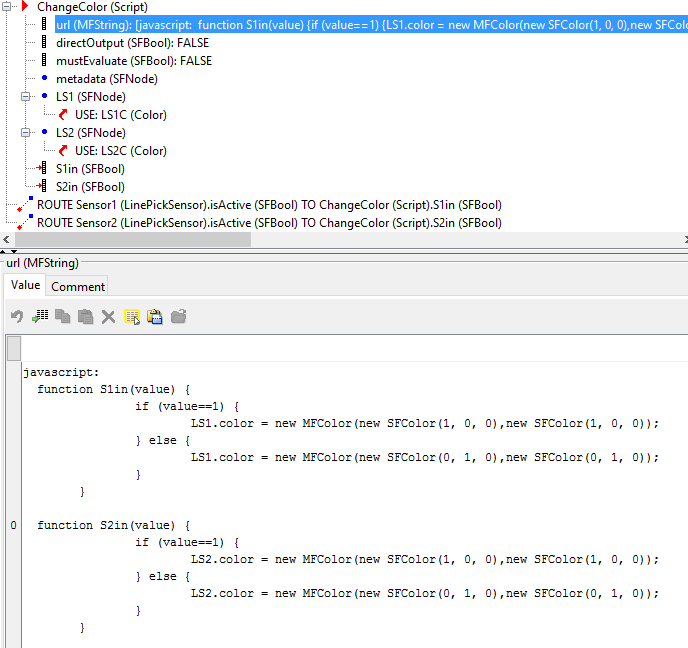The width and height of the screenshot is (688, 648).
Task: Click the red USE icon for LS1C
Action: (63, 115)
